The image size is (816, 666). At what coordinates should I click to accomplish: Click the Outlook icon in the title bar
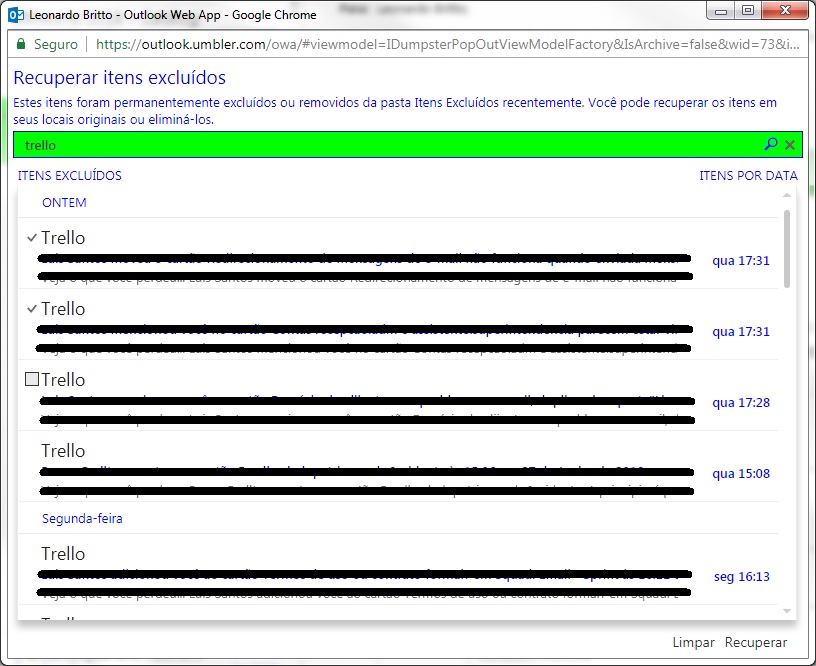(15, 15)
